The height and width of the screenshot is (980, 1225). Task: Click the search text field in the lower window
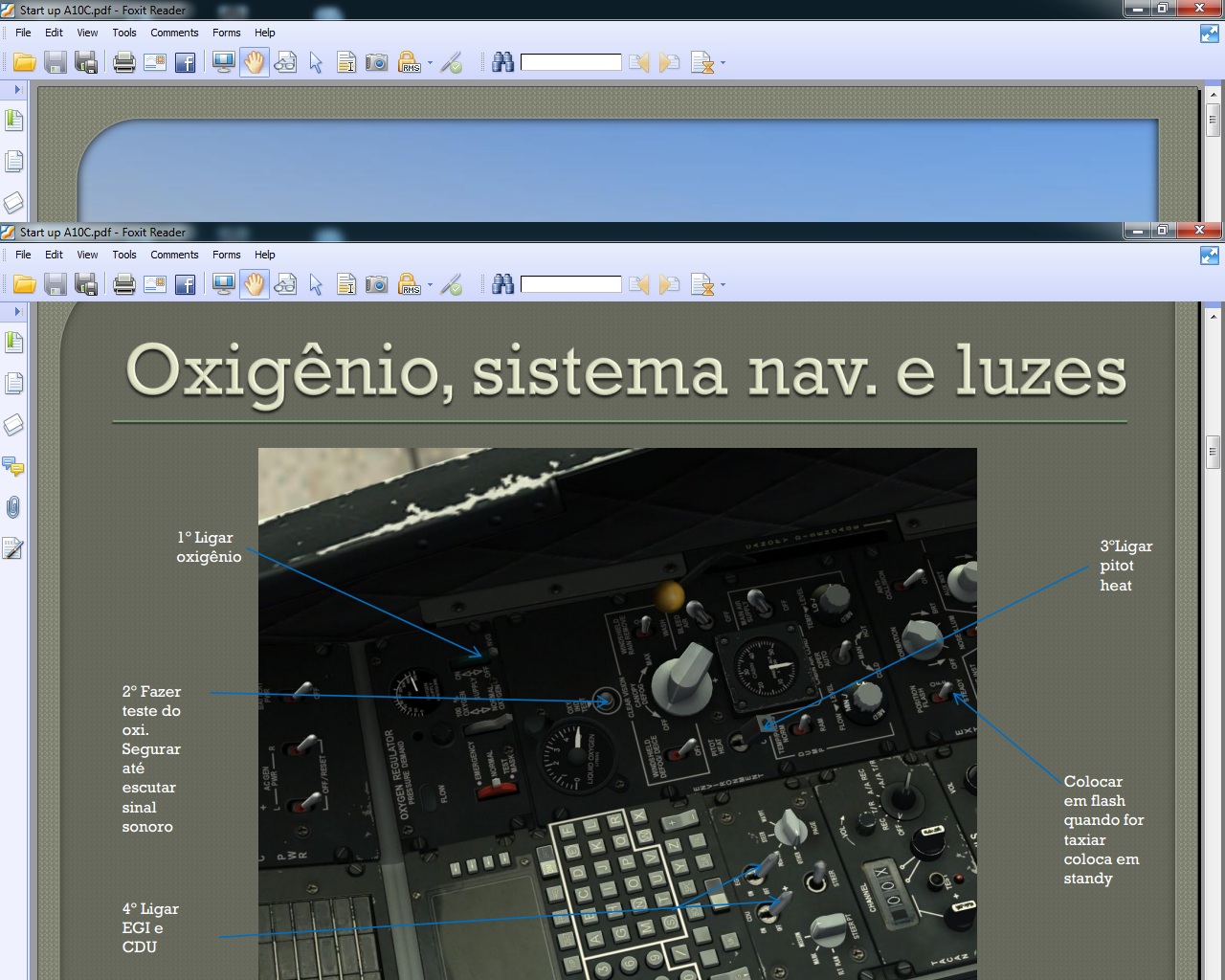(570, 284)
